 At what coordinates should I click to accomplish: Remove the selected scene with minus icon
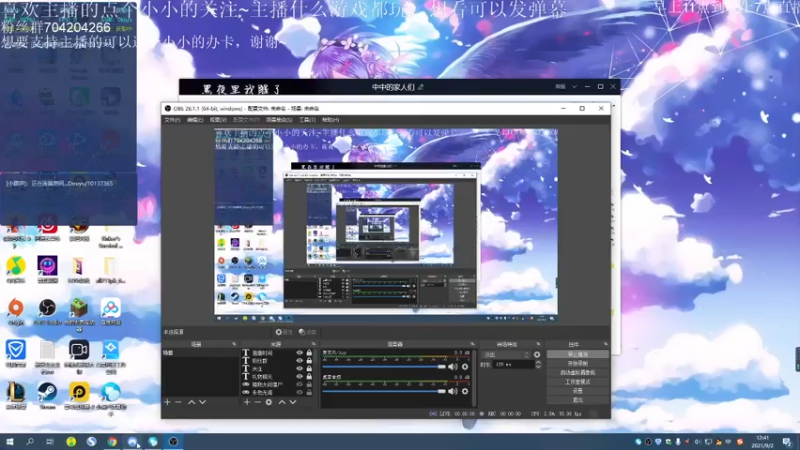(178, 402)
